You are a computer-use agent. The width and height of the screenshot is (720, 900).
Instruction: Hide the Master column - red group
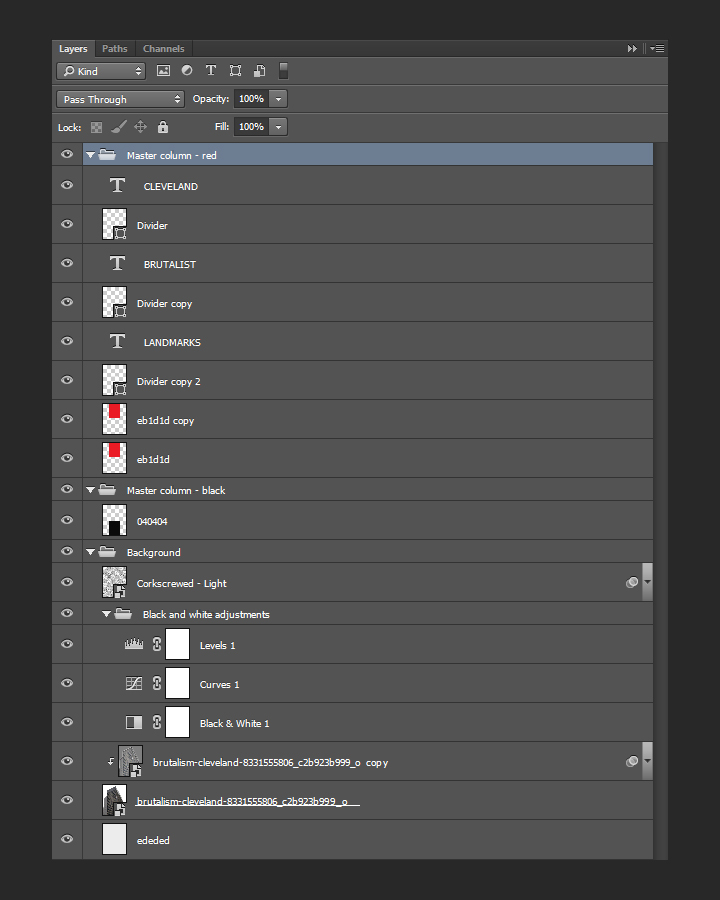pyautogui.click(x=67, y=154)
